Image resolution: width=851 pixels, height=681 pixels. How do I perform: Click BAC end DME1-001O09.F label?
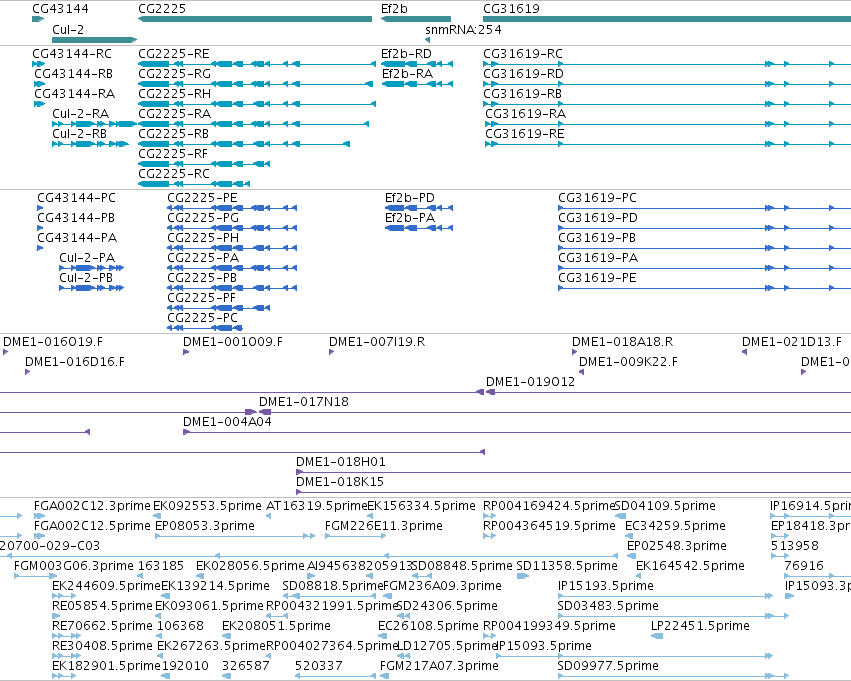tap(232, 342)
